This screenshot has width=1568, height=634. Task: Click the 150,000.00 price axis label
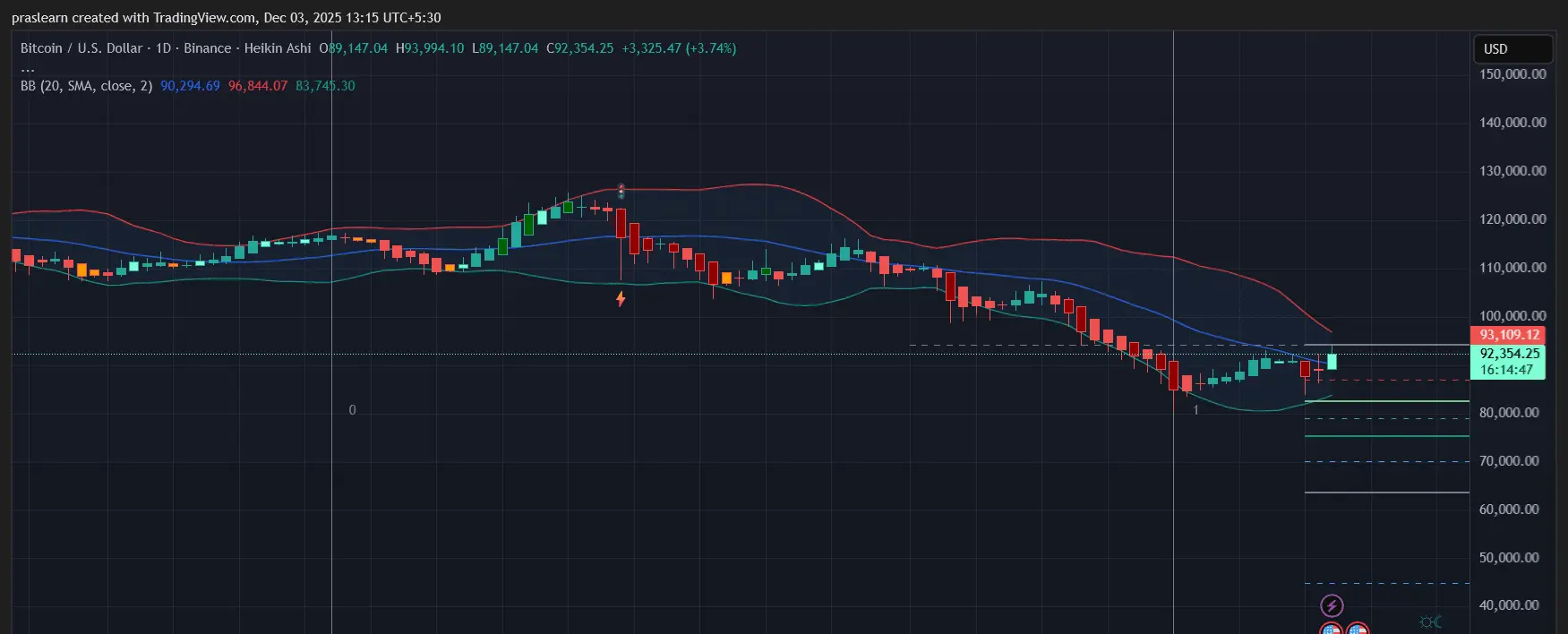(x=1512, y=74)
